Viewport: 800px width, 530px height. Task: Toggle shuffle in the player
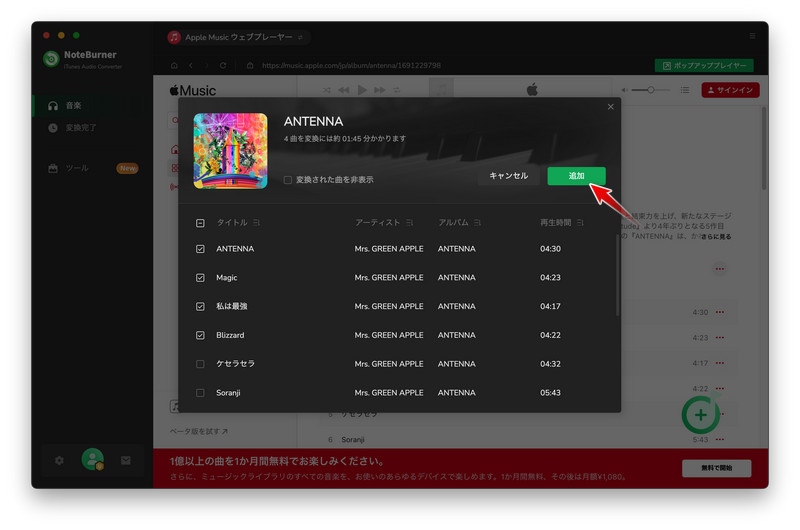pyautogui.click(x=327, y=90)
